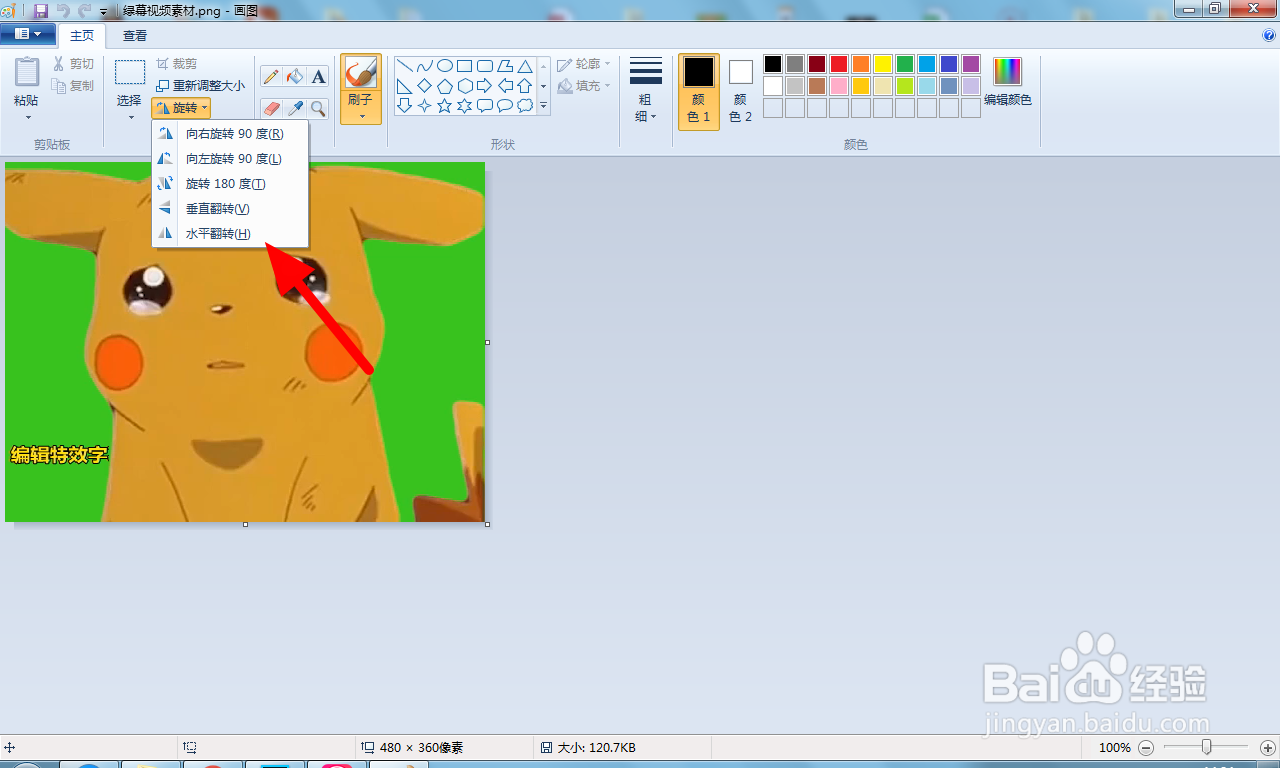Select the Text tool (A)
The height and width of the screenshot is (768, 1280).
(318, 77)
